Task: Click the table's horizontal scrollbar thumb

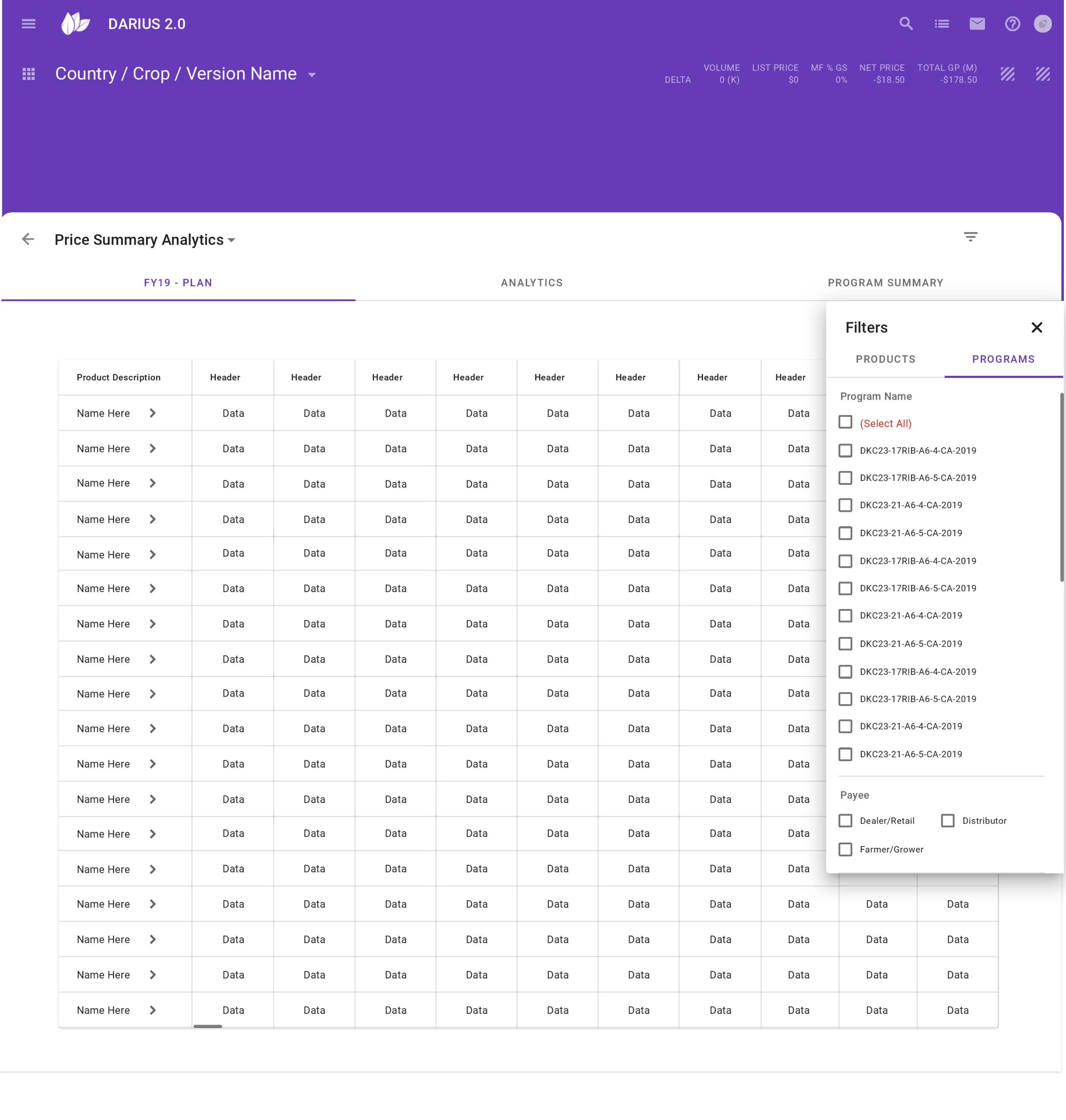Action: tap(207, 1026)
